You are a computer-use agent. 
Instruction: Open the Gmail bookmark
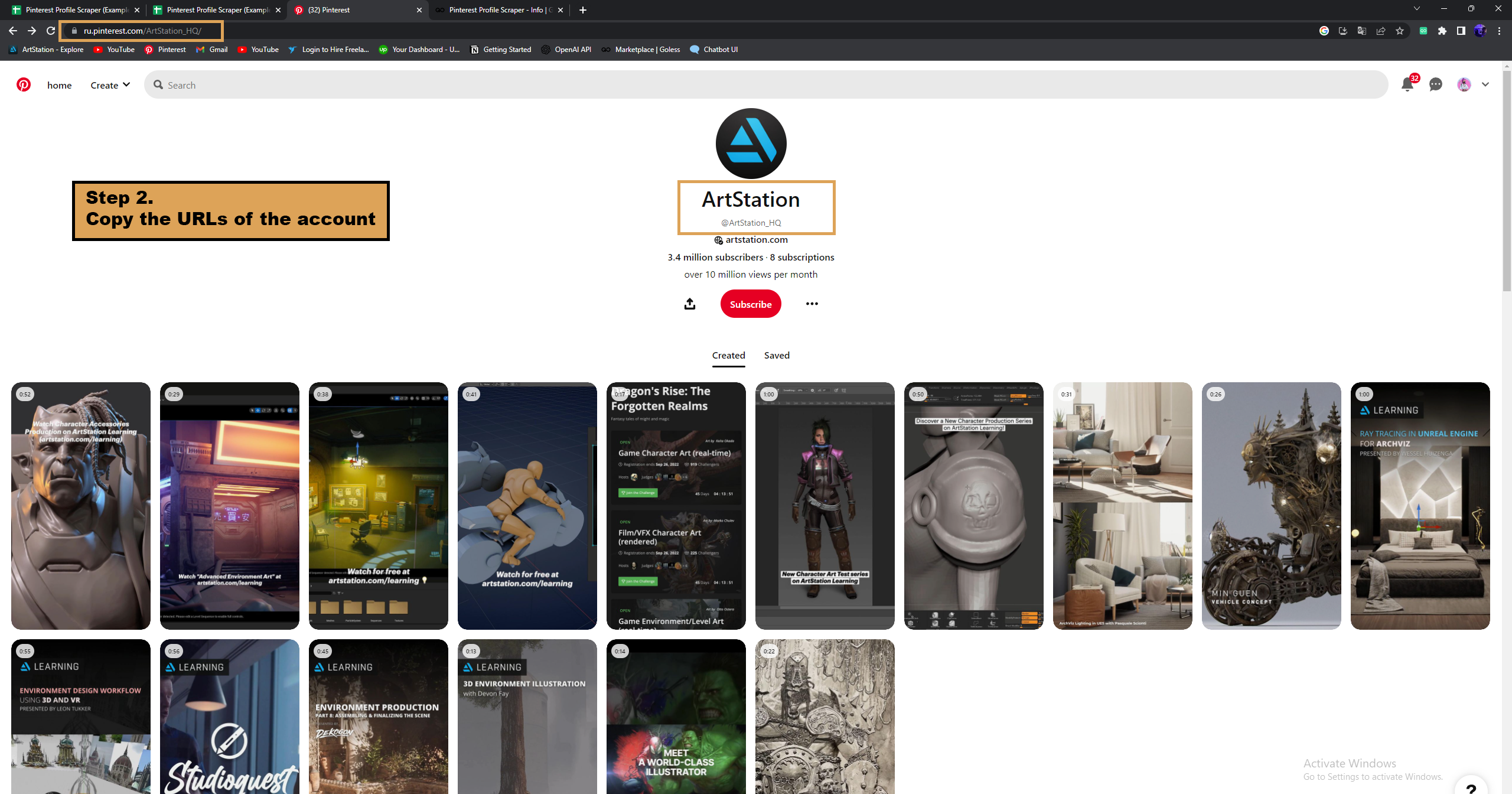tap(212, 50)
